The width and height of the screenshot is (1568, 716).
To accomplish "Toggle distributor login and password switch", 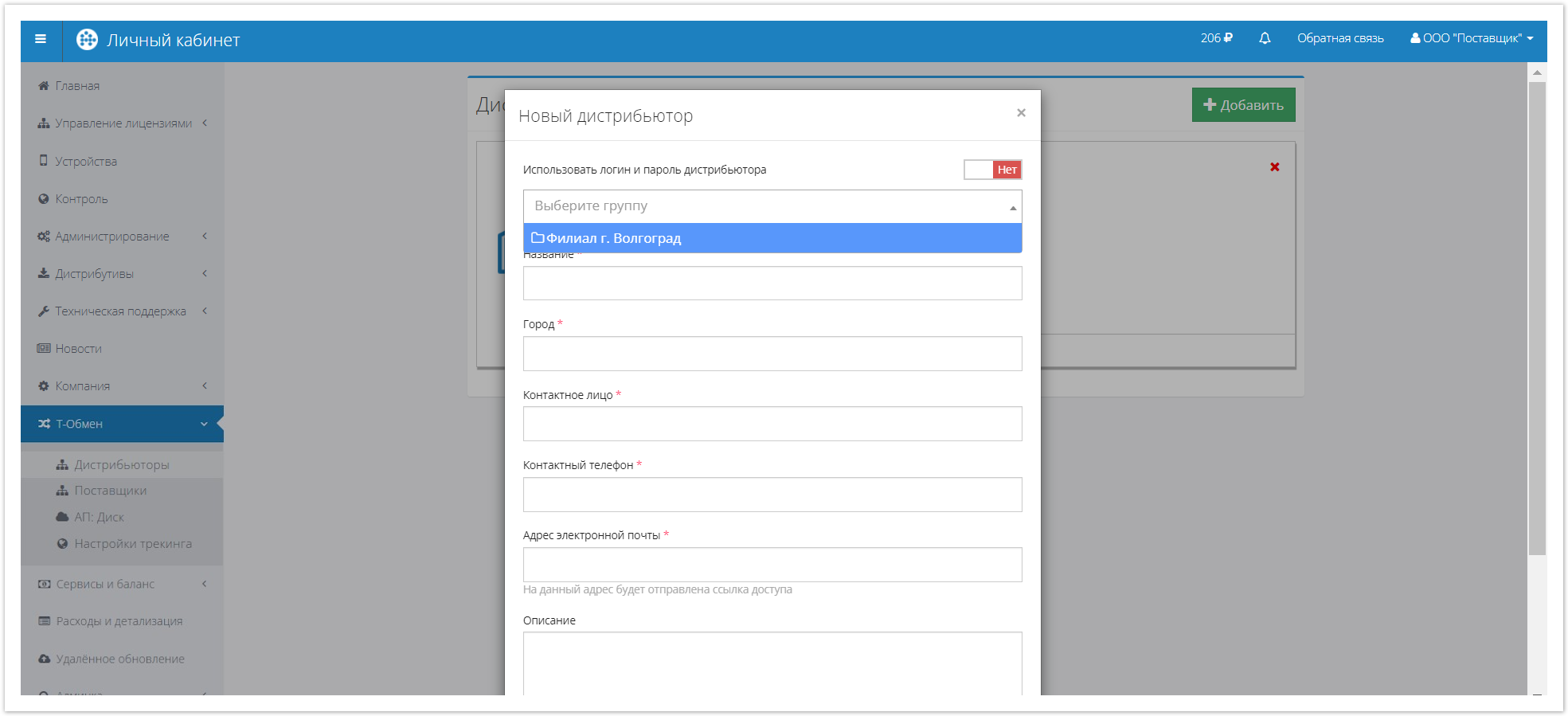I will pos(992,170).
